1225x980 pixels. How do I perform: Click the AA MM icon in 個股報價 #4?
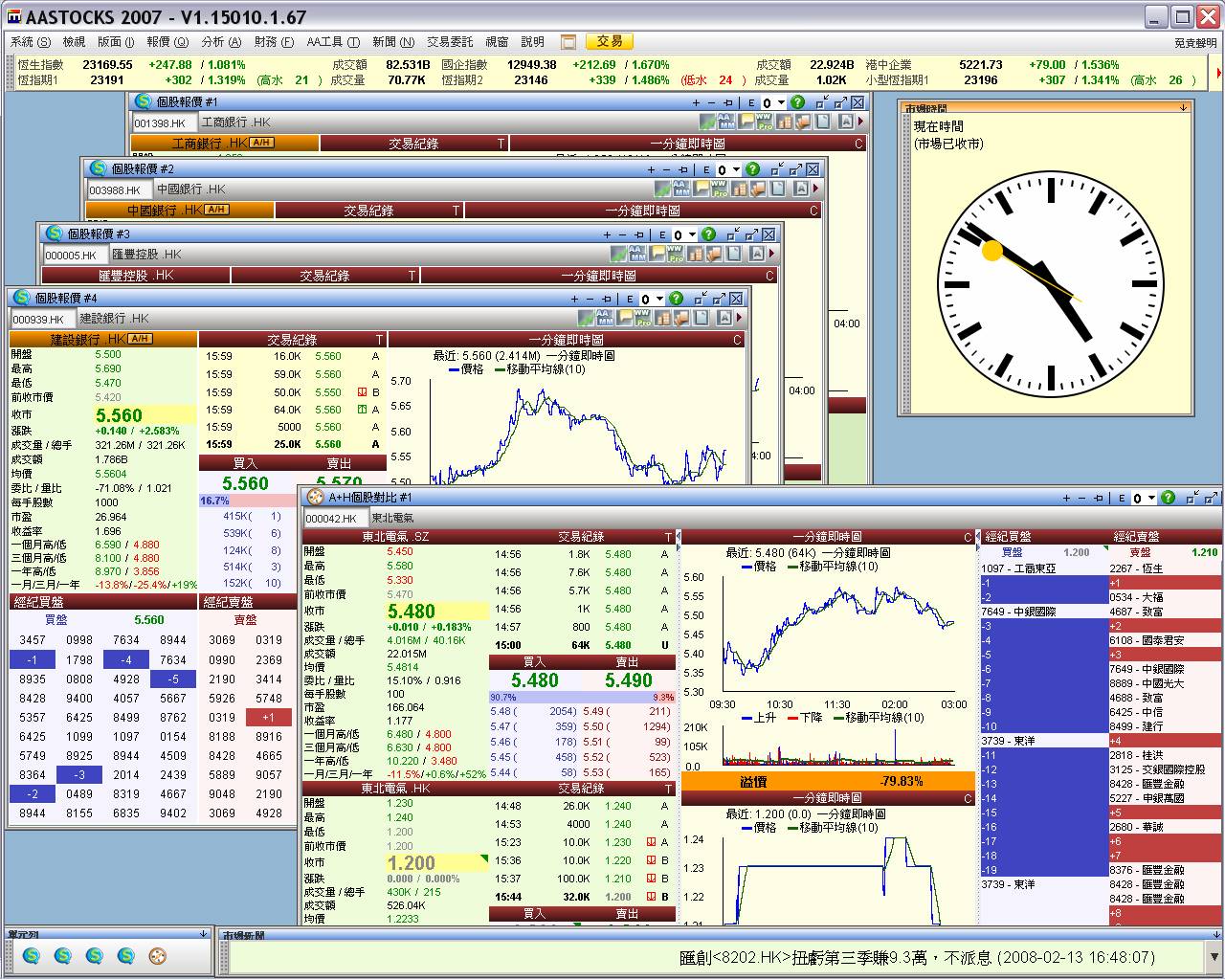[x=605, y=318]
